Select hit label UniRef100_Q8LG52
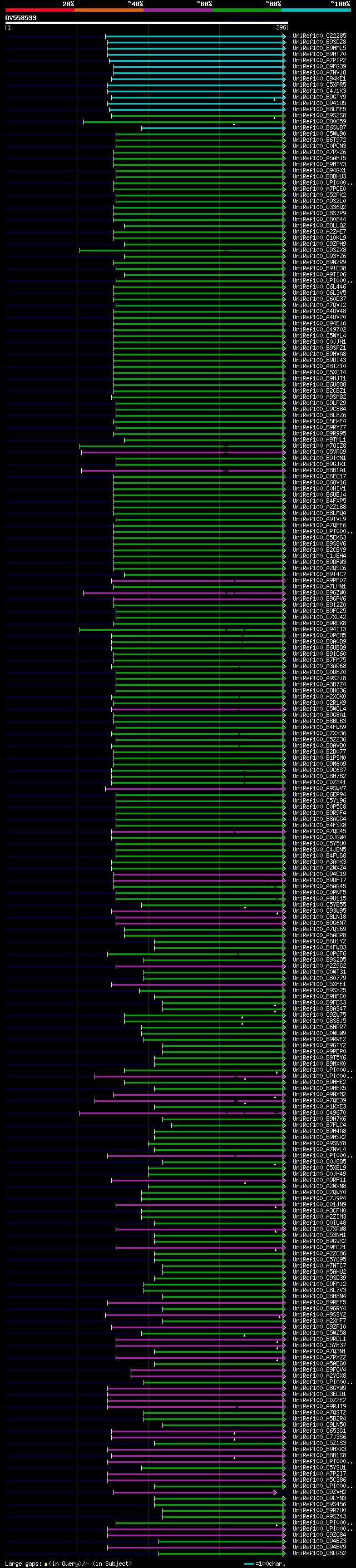The image size is (356, 1568). (319, 1554)
